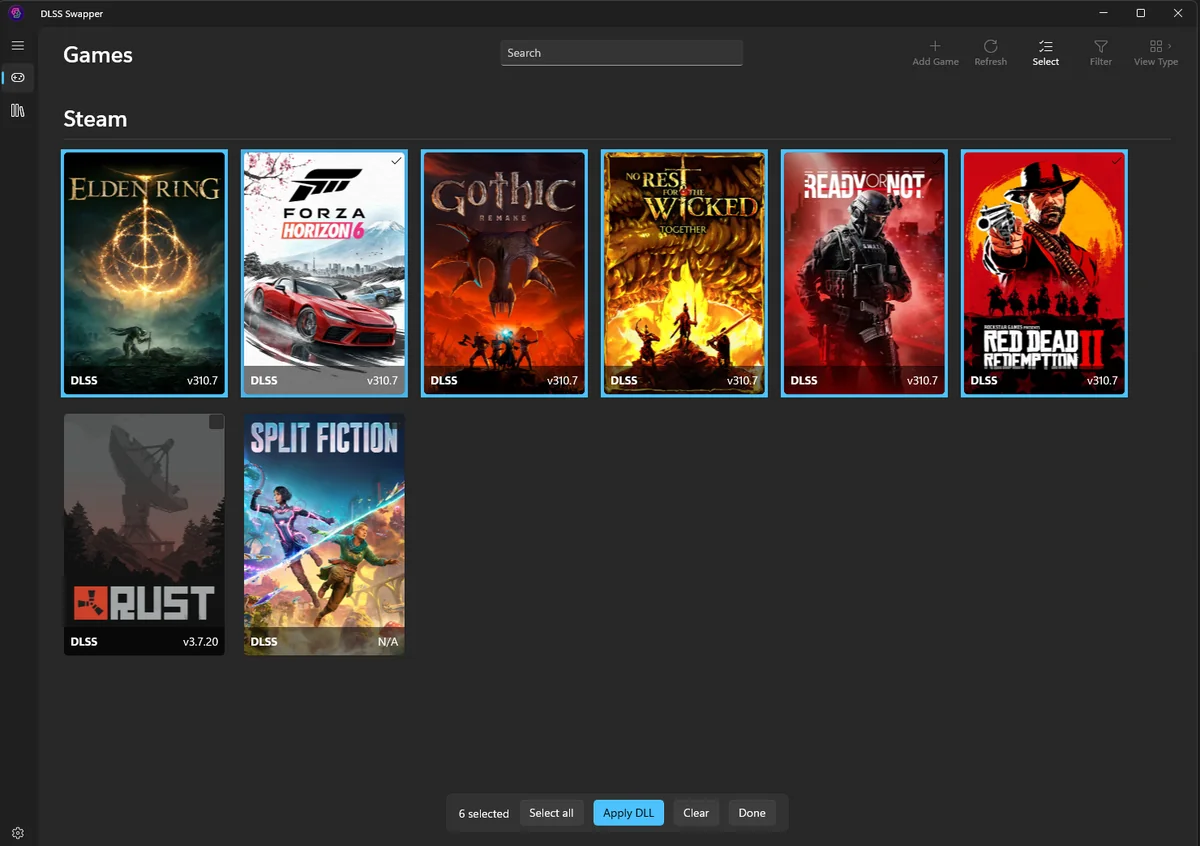
Task: Open the Games page from the sidebar
Action: pyautogui.click(x=18, y=78)
